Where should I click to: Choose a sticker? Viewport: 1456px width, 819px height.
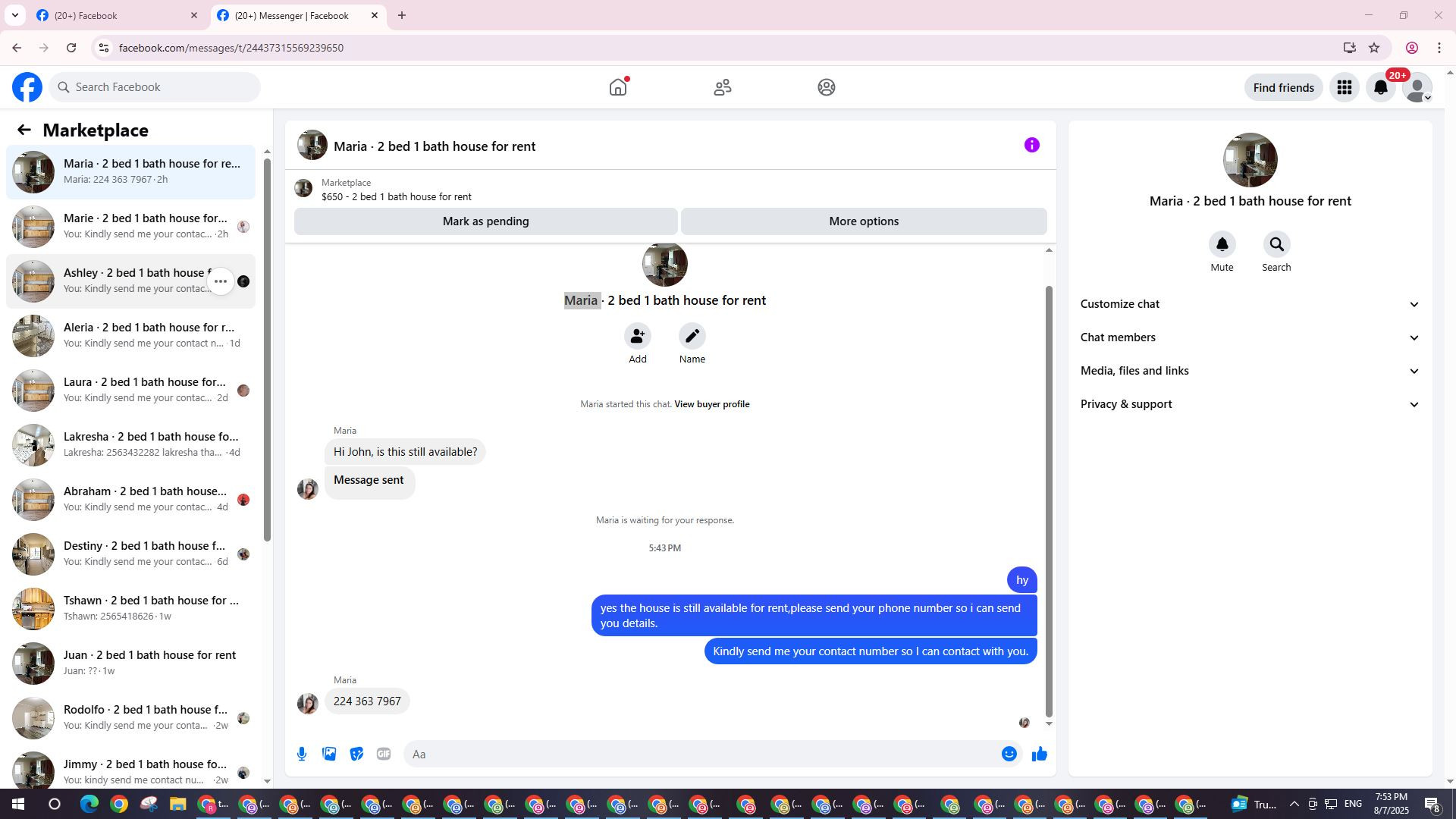coord(356,754)
